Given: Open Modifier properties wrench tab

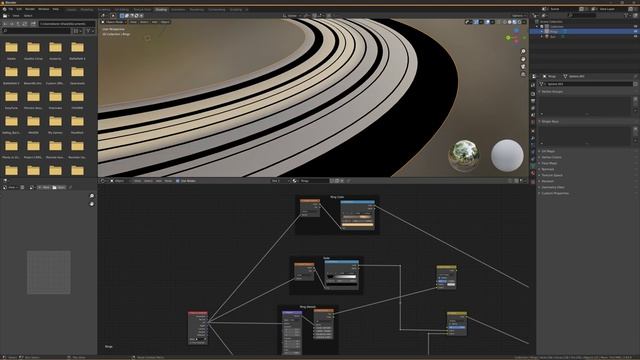Looking at the screenshot, I should pos(533,139).
